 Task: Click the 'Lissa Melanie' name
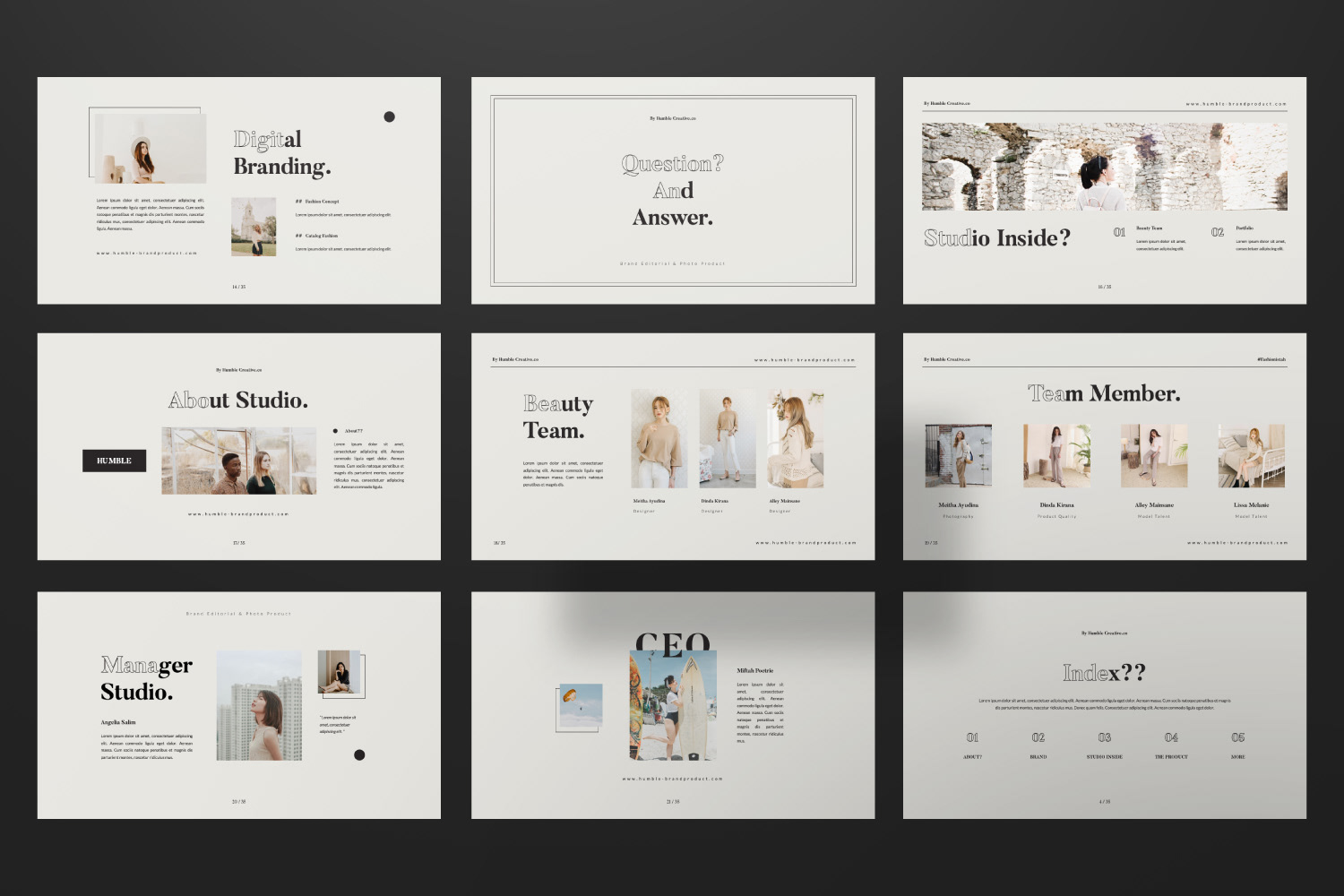tap(1252, 505)
